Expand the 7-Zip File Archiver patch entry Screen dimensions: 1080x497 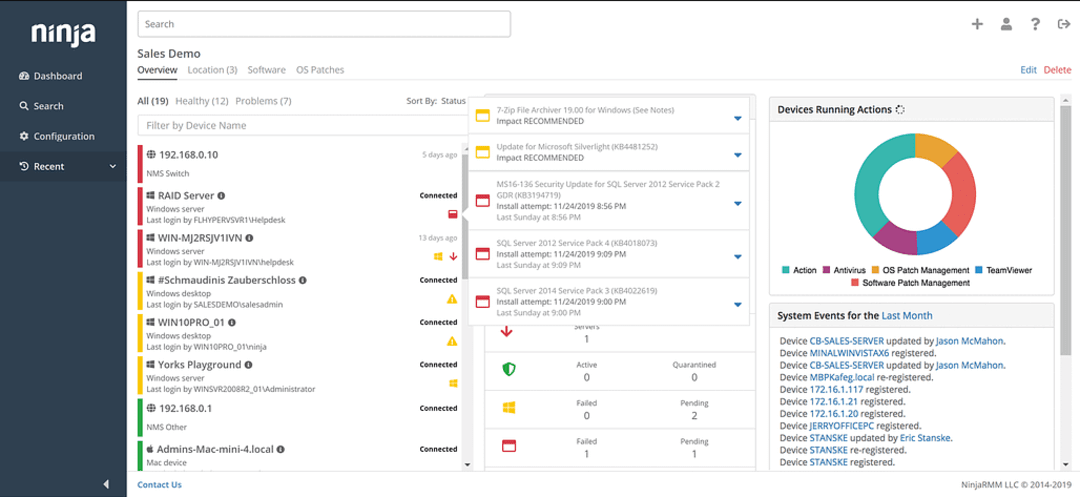click(x=737, y=118)
